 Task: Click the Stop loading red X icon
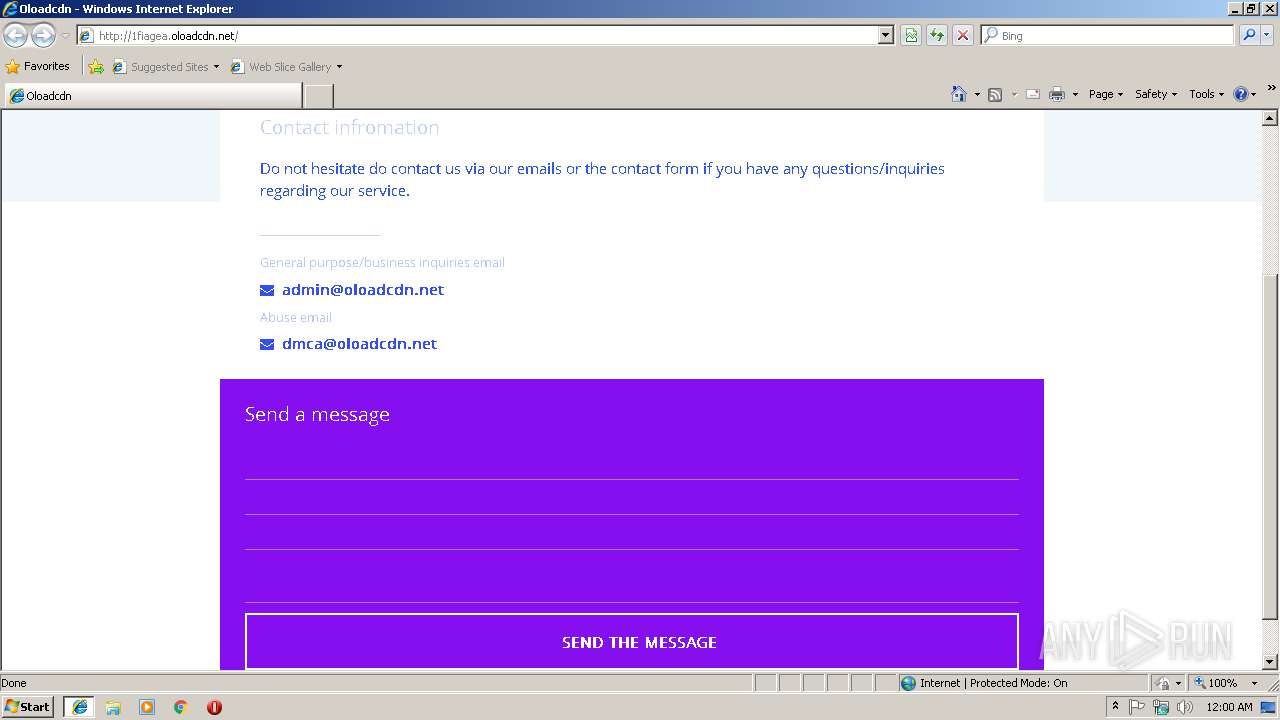pyautogui.click(x=963, y=36)
